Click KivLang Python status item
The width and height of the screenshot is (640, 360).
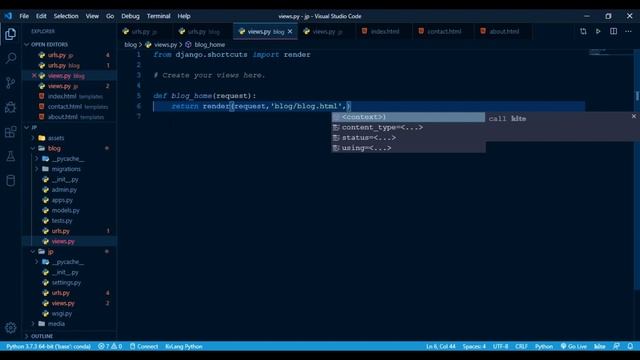[184, 347]
